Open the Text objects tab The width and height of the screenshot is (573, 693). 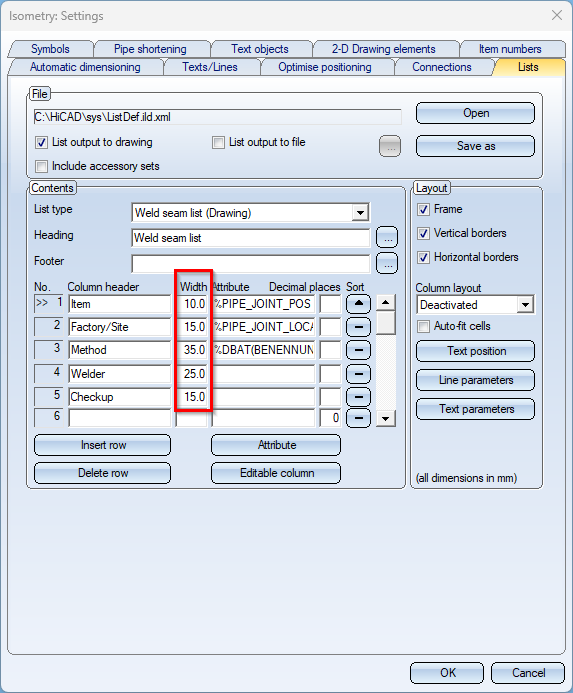(x=260, y=49)
